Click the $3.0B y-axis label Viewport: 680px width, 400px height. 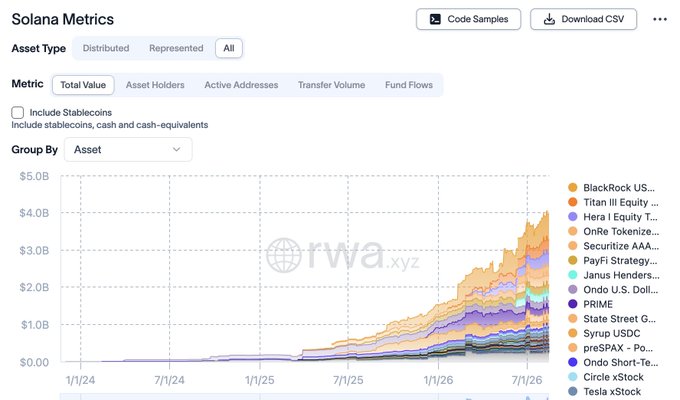34,250
